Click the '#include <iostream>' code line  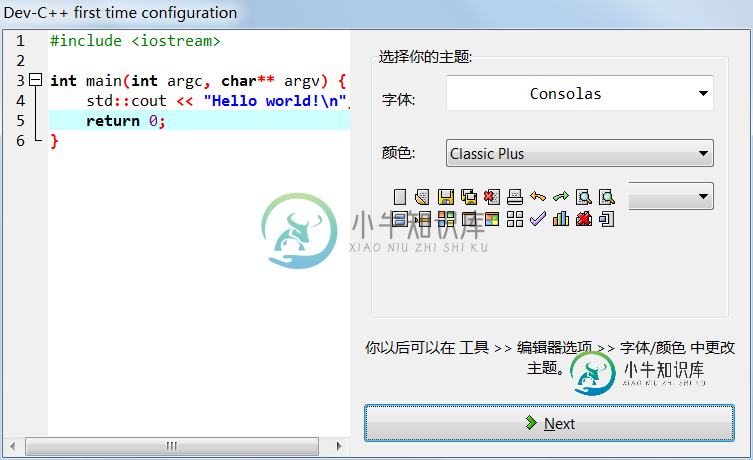(x=135, y=41)
